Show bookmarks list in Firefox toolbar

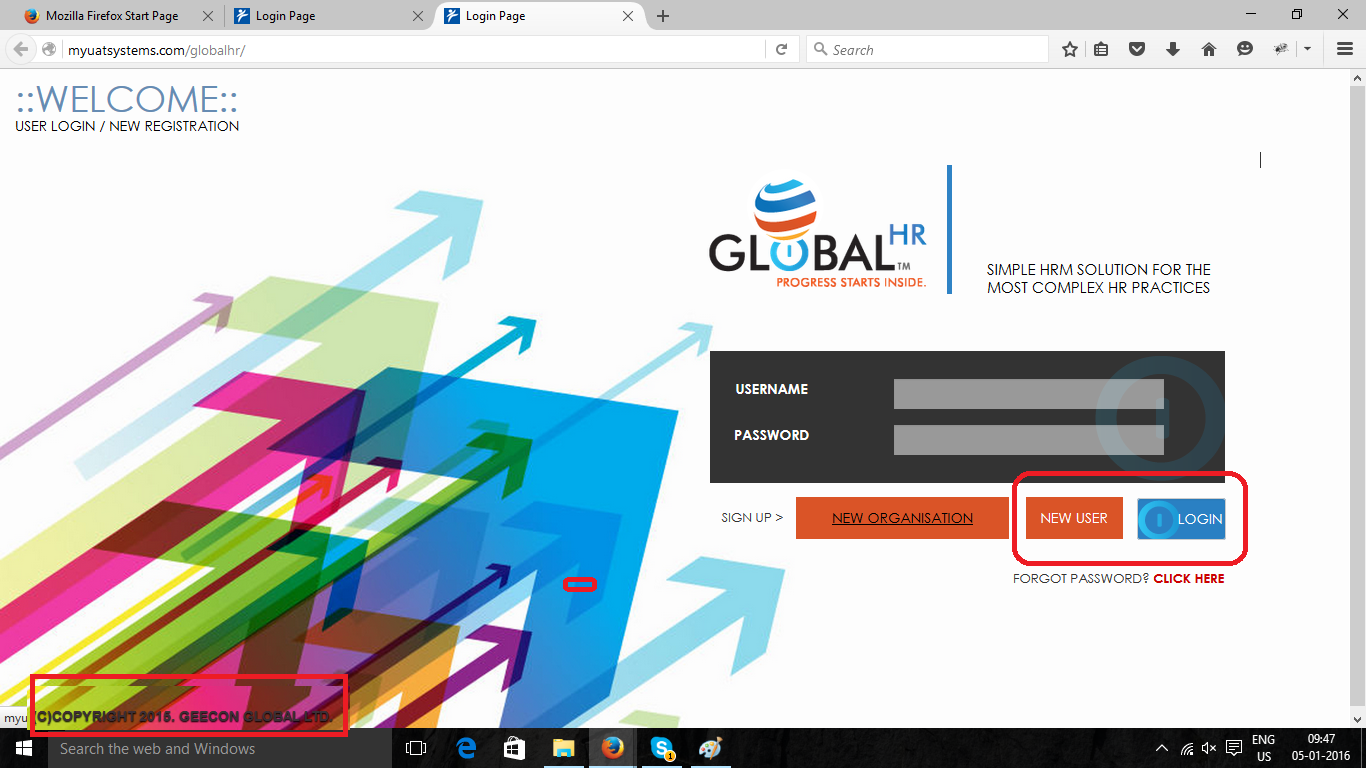[1101, 49]
